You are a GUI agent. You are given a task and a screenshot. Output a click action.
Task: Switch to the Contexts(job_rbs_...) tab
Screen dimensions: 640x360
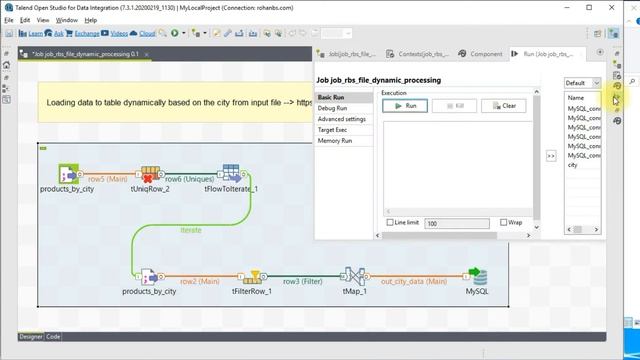(417, 54)
